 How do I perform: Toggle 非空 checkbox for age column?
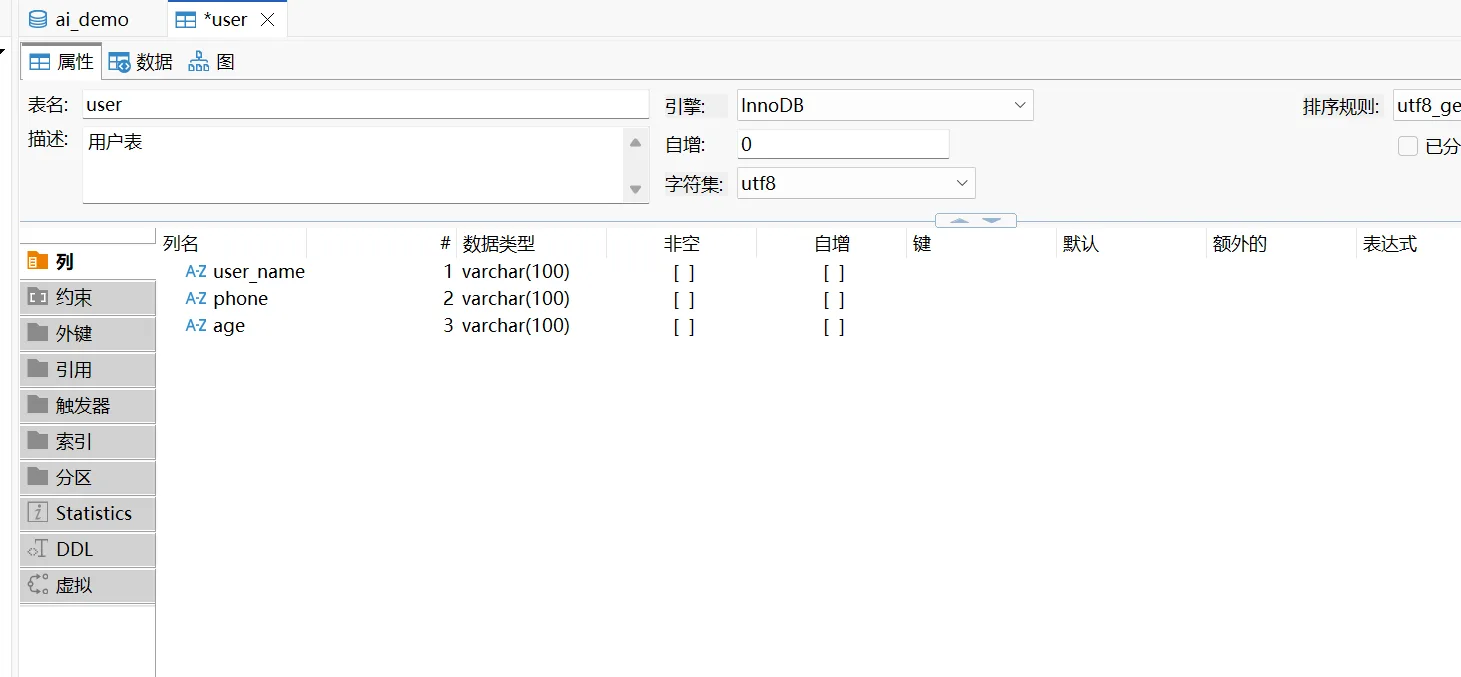pyautogui.click(x=684, y=326)
